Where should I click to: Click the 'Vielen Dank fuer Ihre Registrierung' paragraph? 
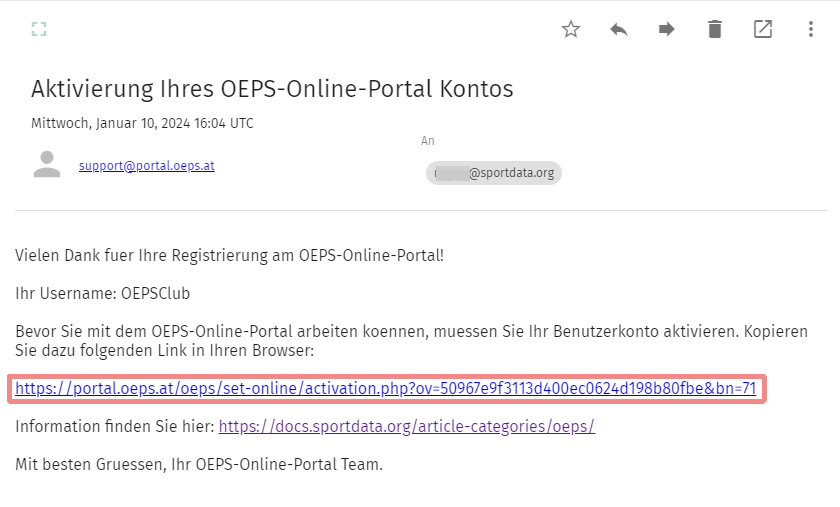tap(229, 255)
